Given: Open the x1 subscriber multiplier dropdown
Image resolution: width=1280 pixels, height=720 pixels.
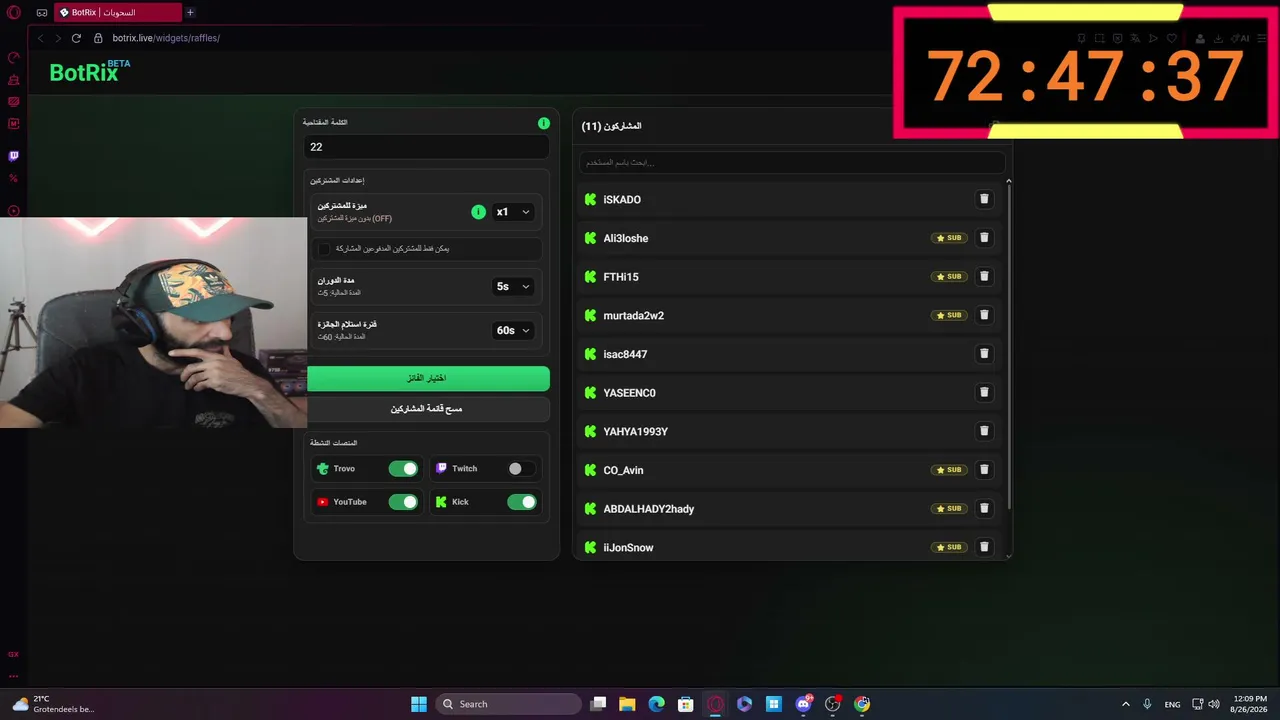Looking at the screenshot, I should [x=512, y=212].
